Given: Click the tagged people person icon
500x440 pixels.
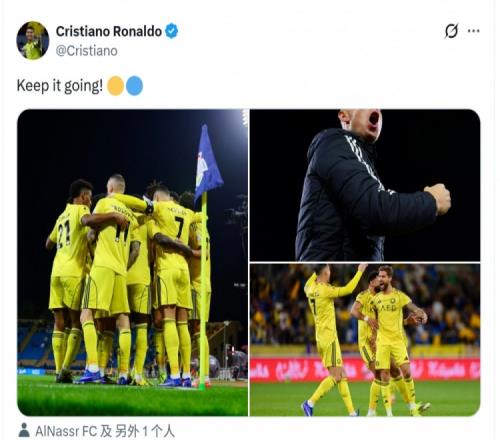Looking at the screenshot, I should (24, 430).
